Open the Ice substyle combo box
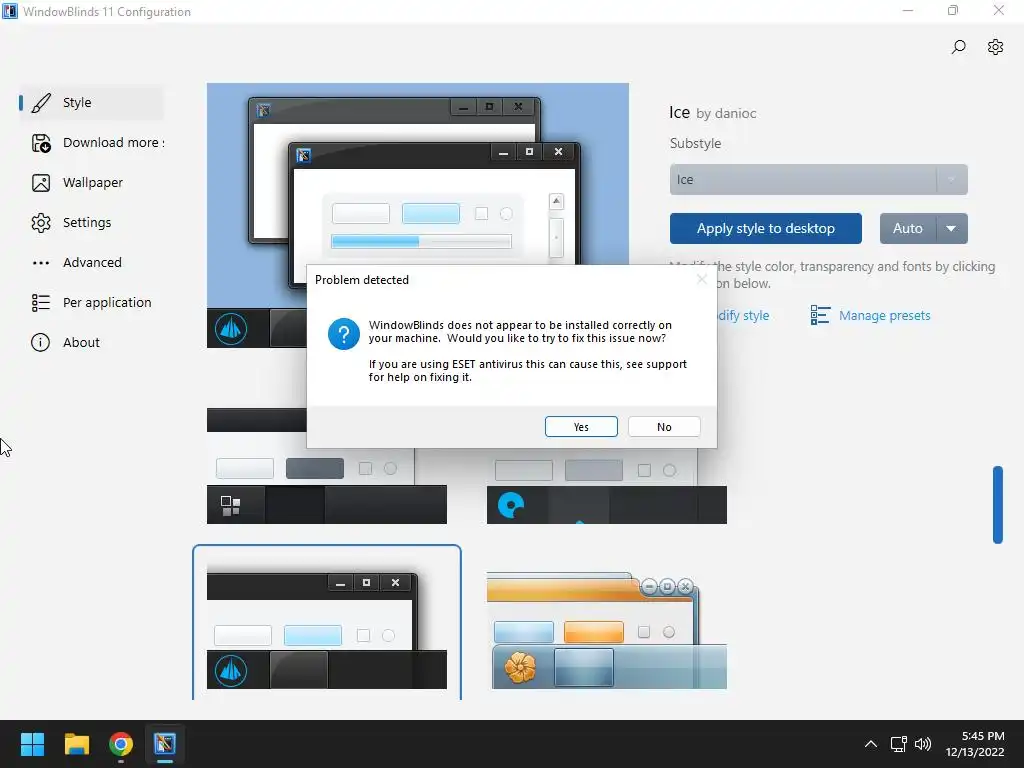 [818, 180]
